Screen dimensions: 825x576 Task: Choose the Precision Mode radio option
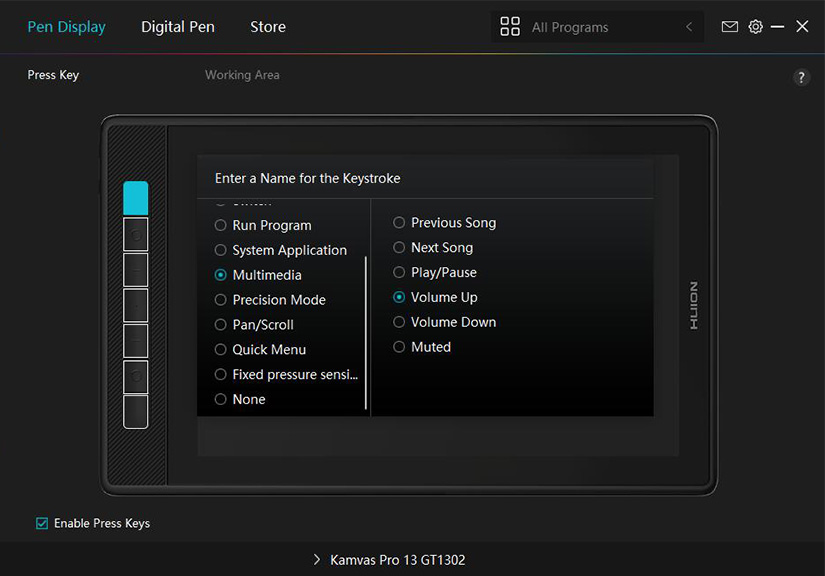click(x=221, y=300)
